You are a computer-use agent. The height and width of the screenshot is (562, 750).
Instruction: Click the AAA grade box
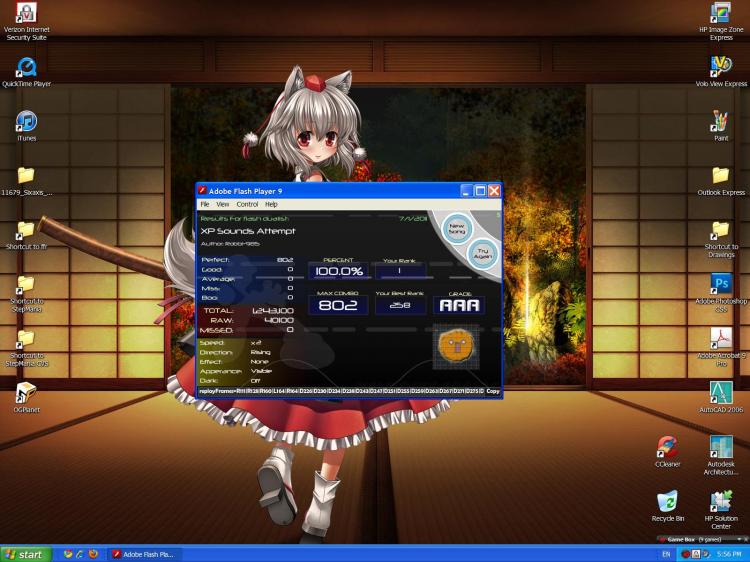point(459,305)
